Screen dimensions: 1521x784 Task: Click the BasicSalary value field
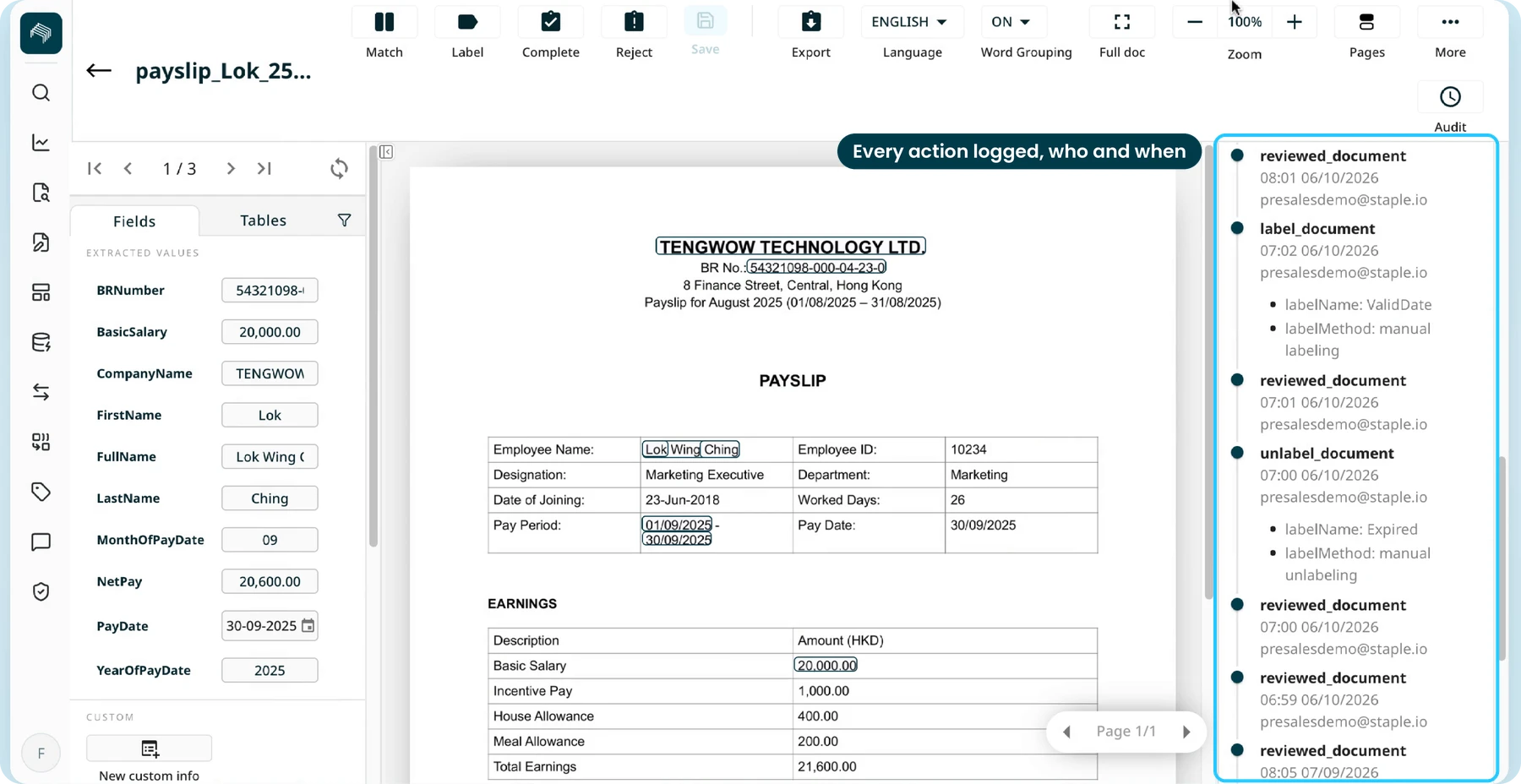[270, 332]
